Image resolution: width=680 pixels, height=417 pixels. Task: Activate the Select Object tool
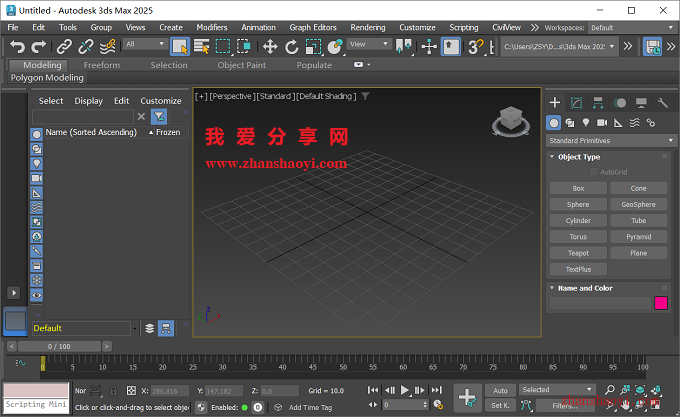pos(180,46)
